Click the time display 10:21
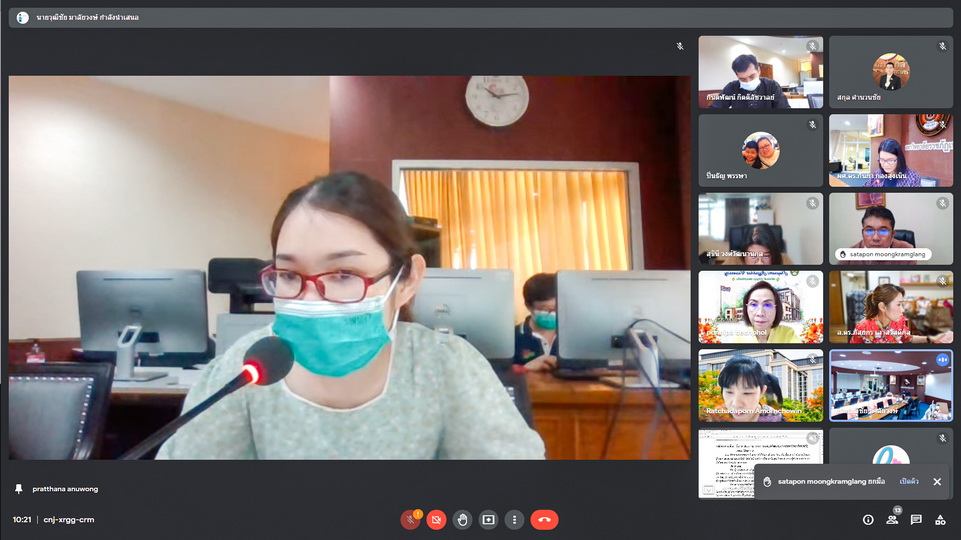Screen dimensions: 961x540 pyautogui.click(x=22, y=520)
